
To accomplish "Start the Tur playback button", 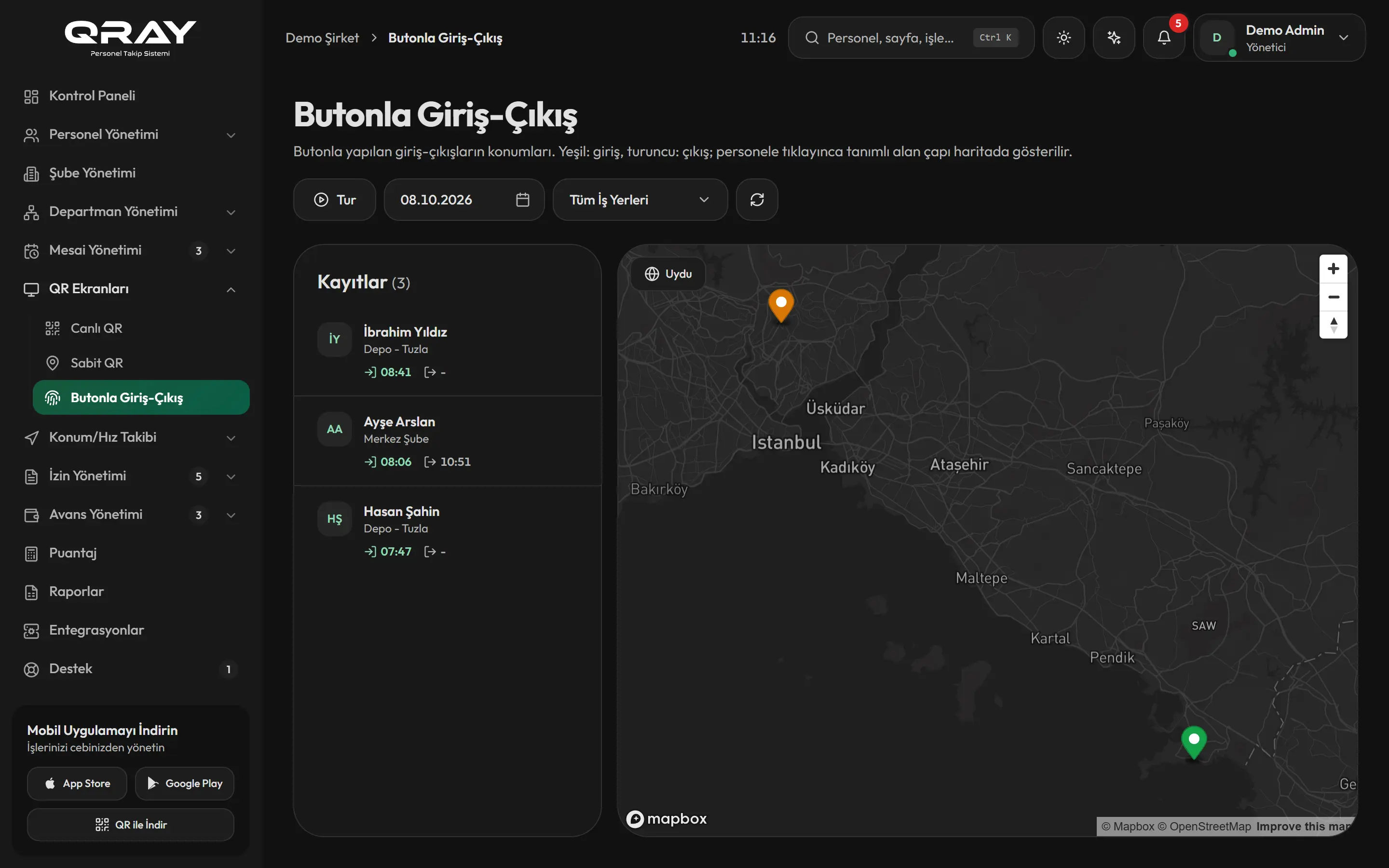I will (x=335, y=200).
